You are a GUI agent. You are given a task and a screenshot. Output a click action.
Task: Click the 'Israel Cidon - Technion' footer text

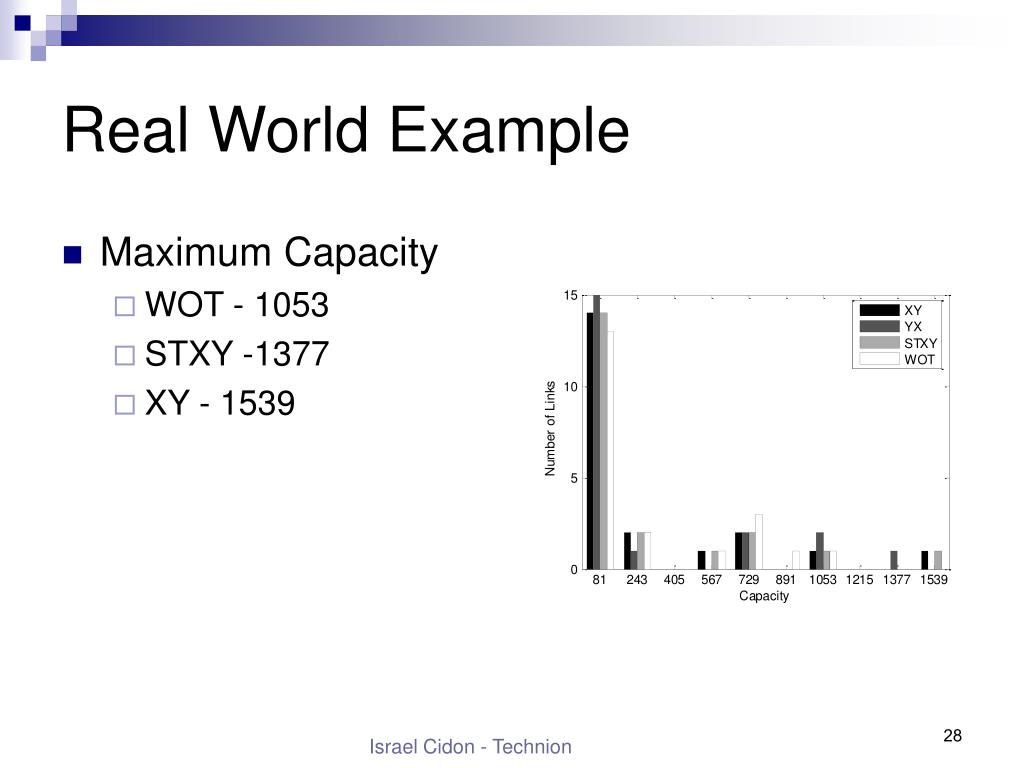470,746
